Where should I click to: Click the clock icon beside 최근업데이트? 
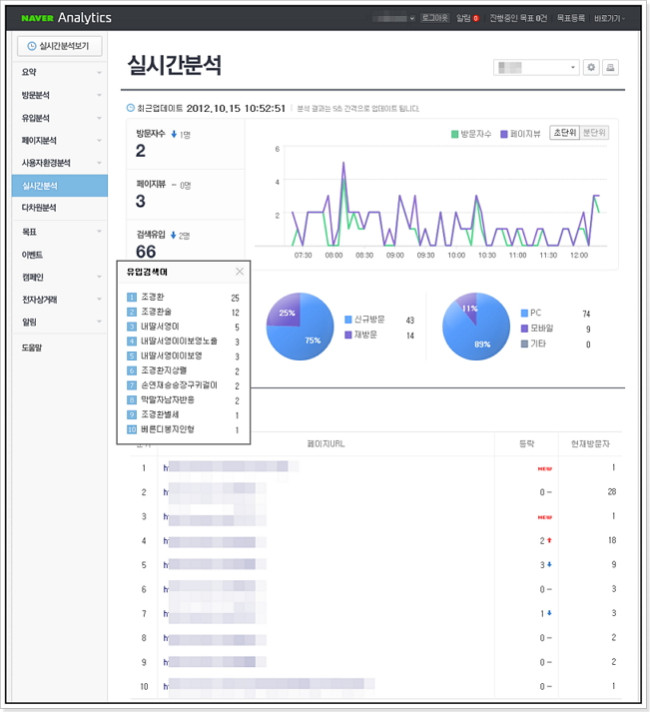click(x=130, y=108)
